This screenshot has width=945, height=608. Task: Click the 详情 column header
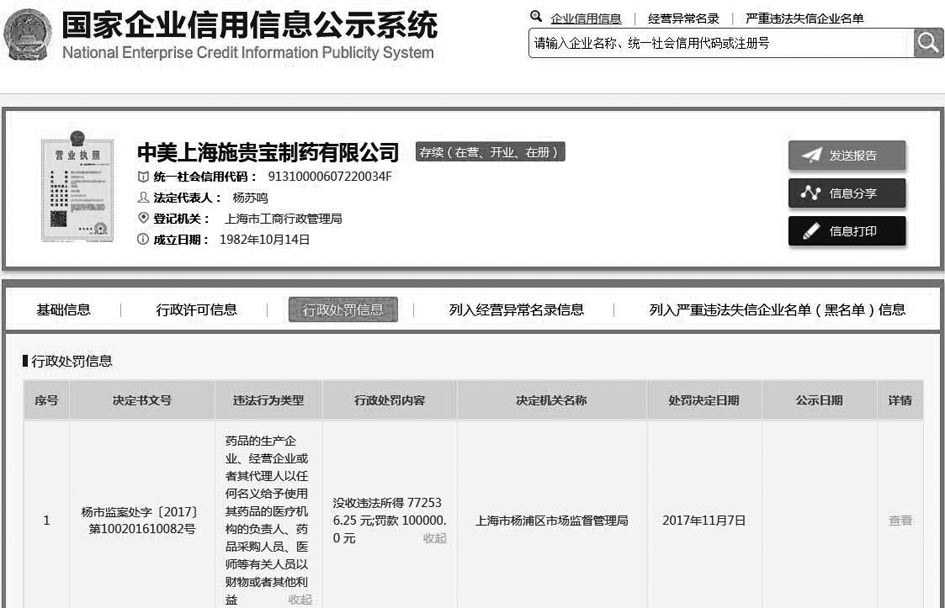pyautogui.click(x=900, y=400)
